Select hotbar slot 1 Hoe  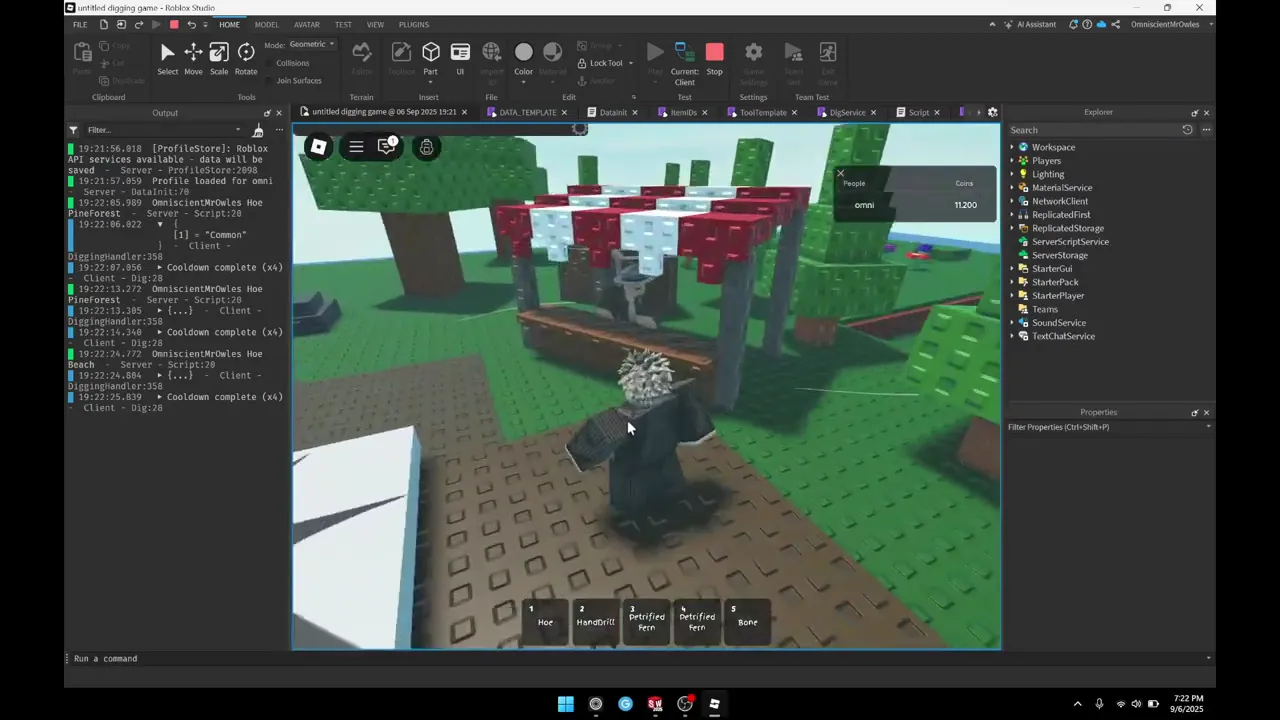point(545,622)
